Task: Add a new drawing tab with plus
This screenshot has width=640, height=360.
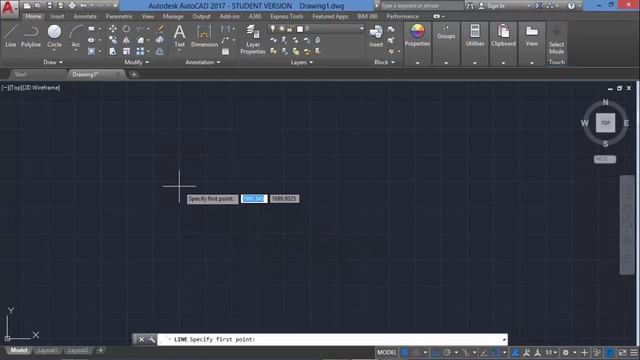Action: pyautogui.click(x=134, y=74)
